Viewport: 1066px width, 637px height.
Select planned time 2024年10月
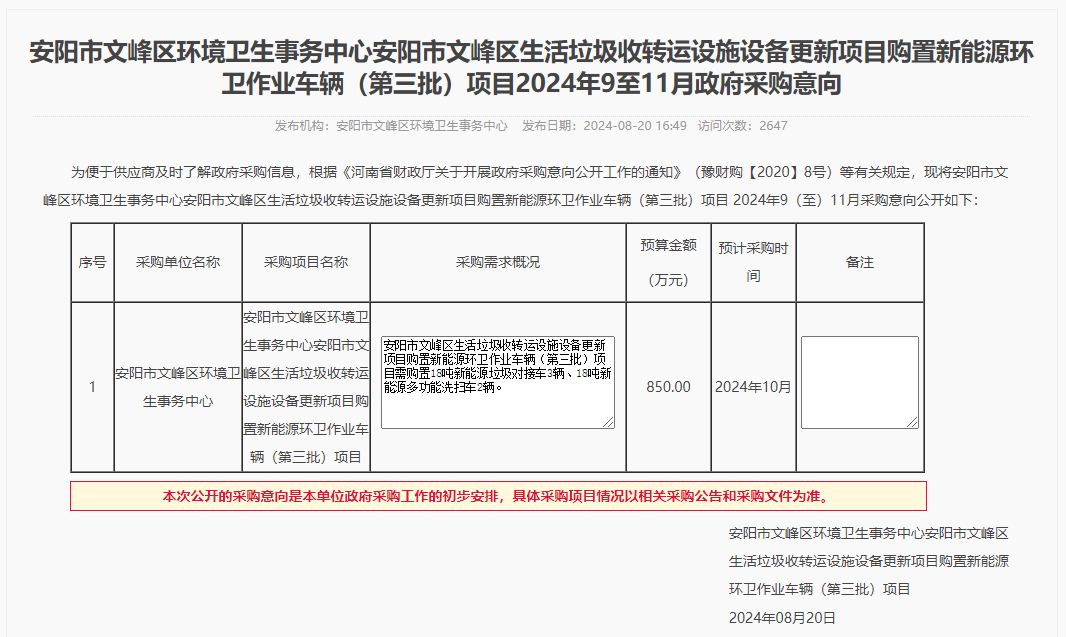753,387
